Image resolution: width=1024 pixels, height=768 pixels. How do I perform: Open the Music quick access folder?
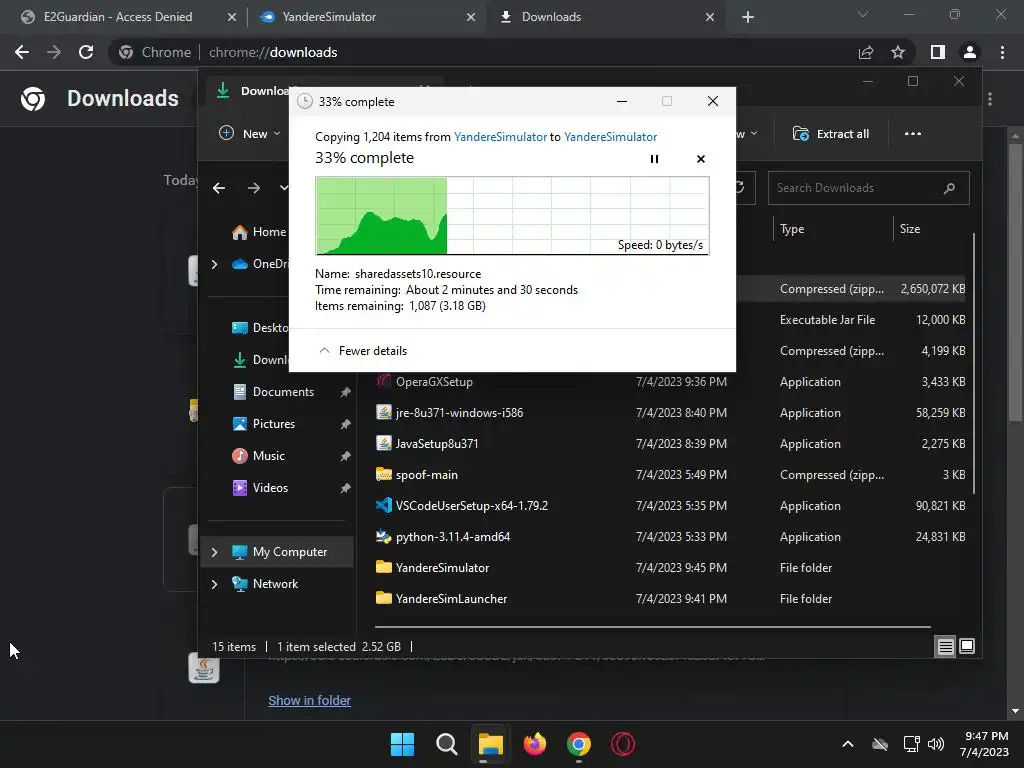click(259, 456)
